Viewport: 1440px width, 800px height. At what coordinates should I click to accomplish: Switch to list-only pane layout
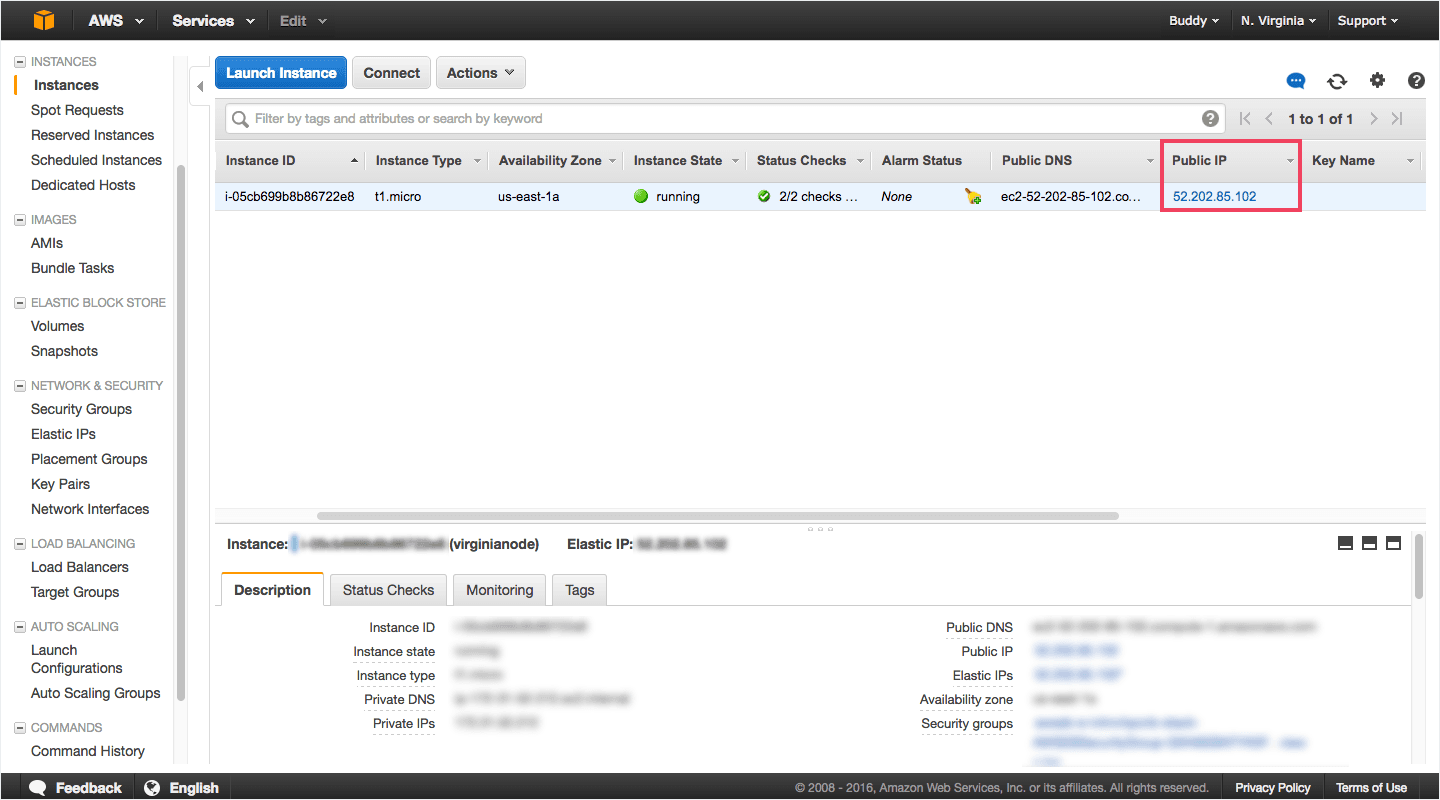(x=1345, y=543)
